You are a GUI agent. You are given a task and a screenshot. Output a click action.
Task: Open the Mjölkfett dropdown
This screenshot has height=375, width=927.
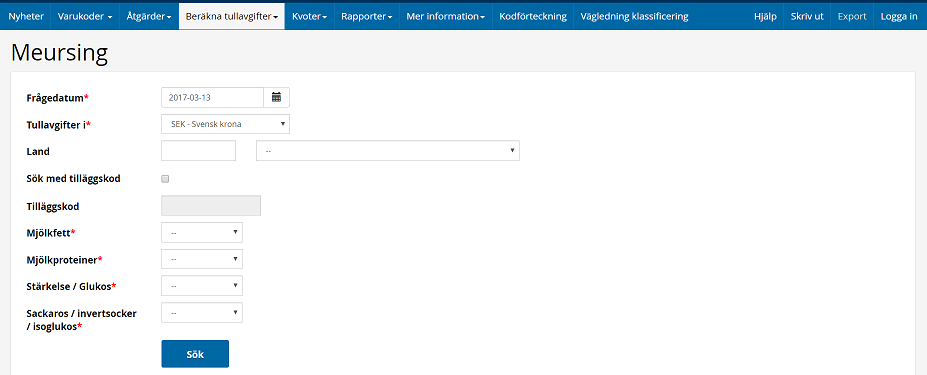pyautogui.click(x=202, y=232)
